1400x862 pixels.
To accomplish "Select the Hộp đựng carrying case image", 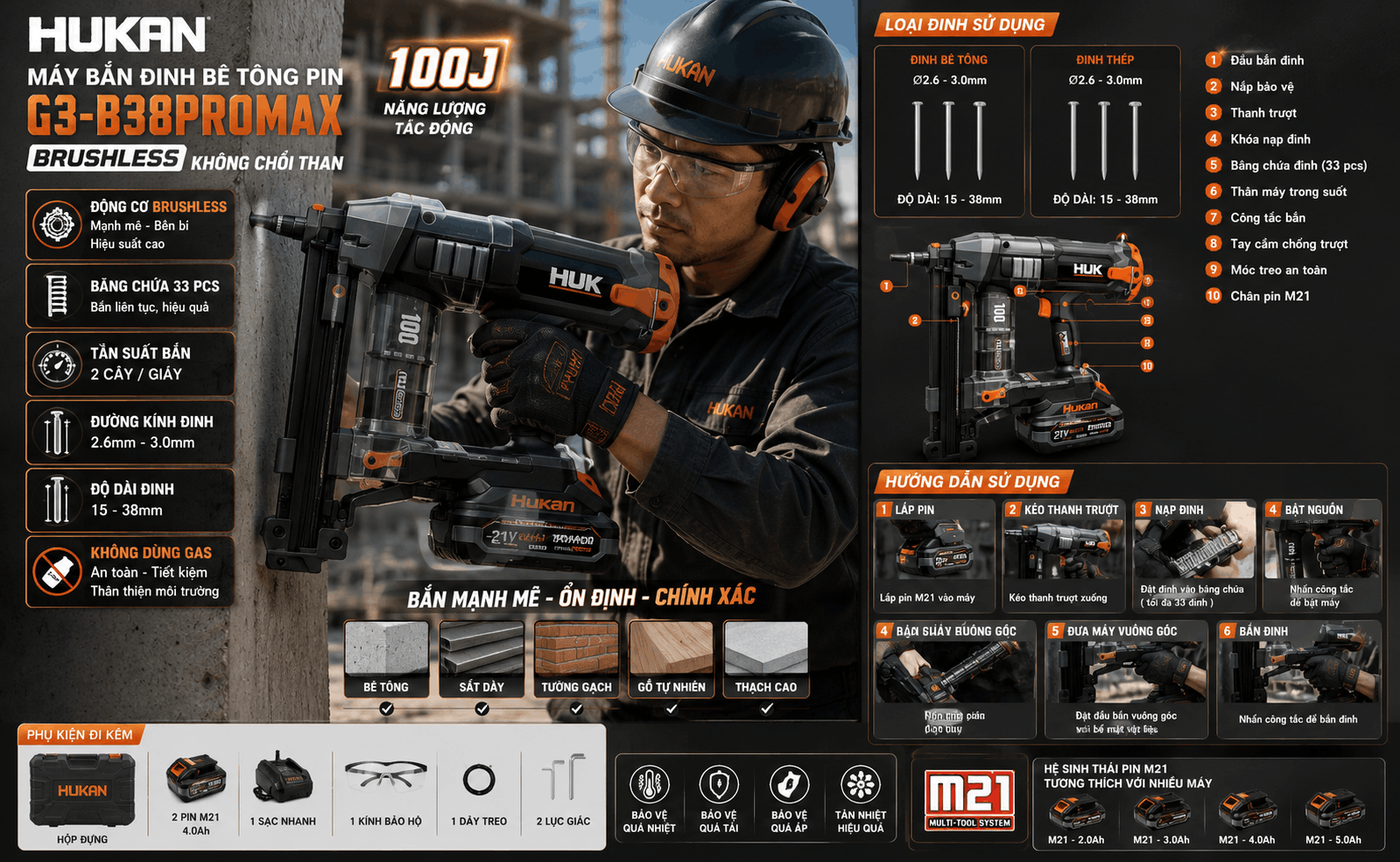I will [x=82, y=789].
